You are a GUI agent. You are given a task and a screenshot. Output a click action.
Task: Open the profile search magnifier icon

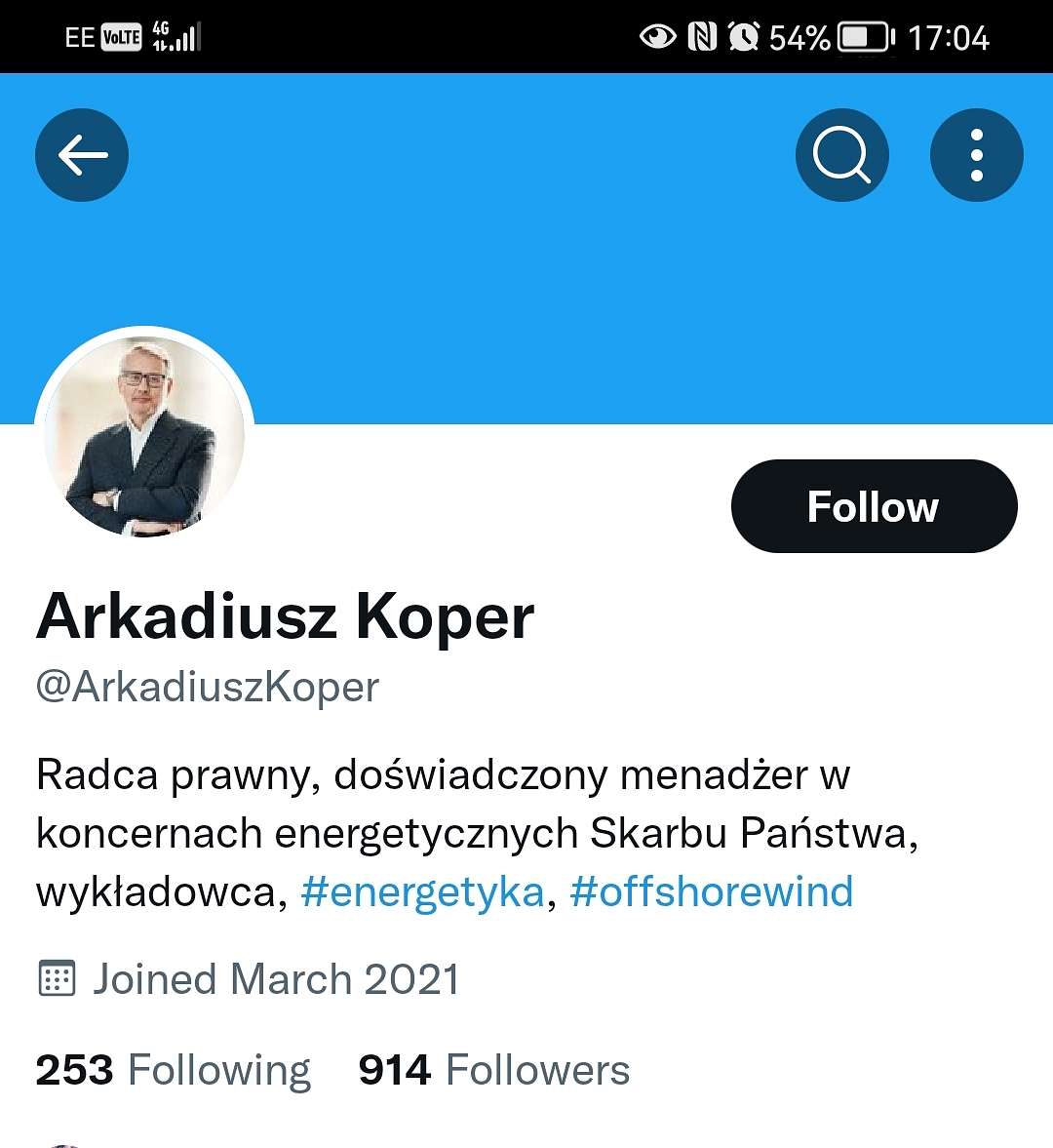[842, 155]
